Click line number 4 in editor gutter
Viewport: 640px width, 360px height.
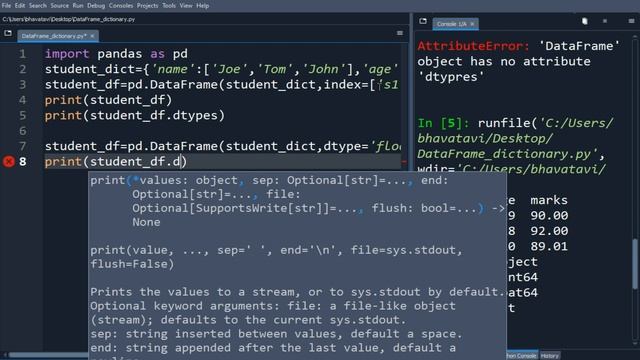pos(22,100)
